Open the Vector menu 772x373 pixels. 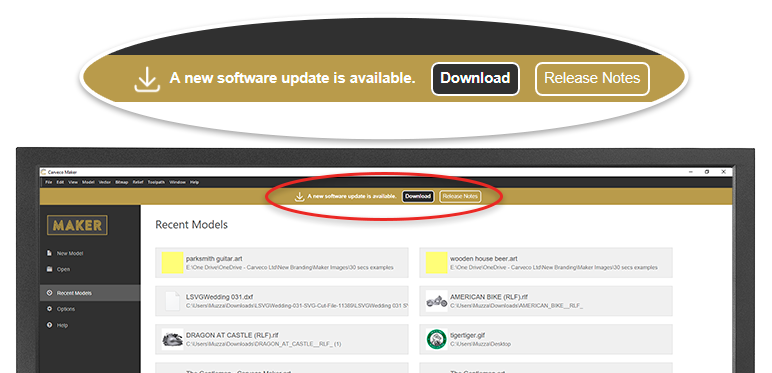[104, 183]
